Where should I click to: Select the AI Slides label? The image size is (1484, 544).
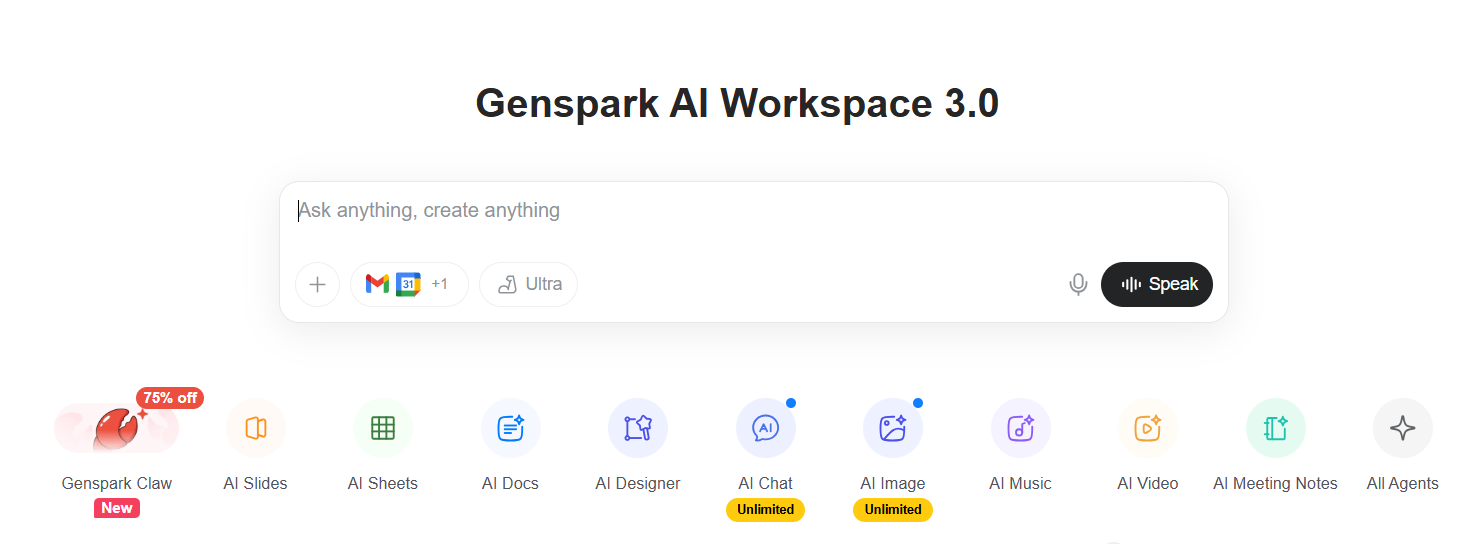[x=255, y=484]
